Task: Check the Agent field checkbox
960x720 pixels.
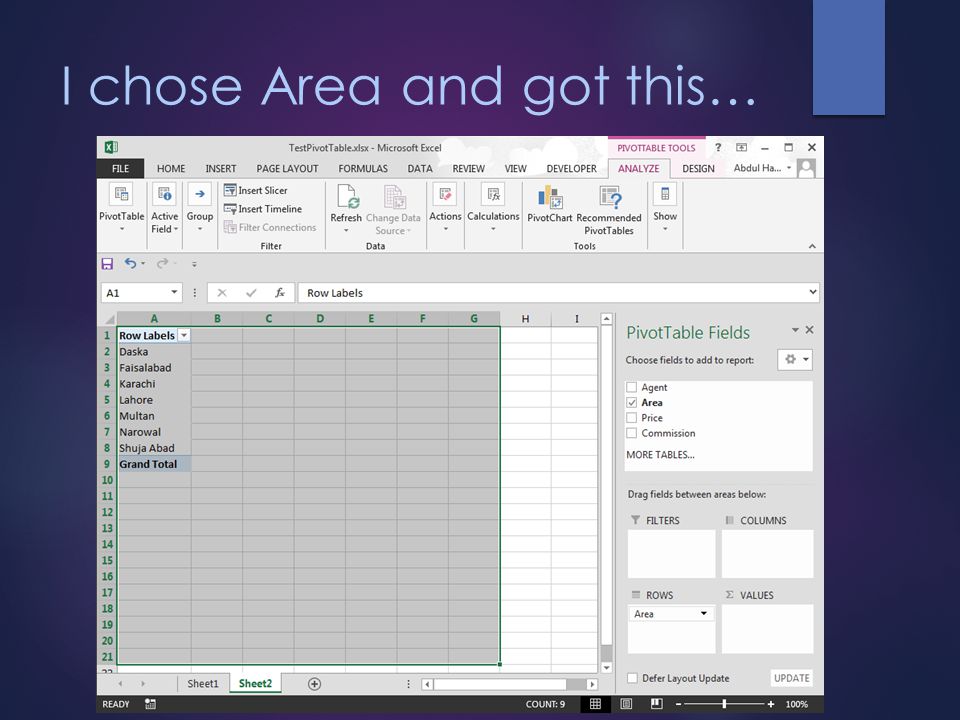Action: [632, 387]
